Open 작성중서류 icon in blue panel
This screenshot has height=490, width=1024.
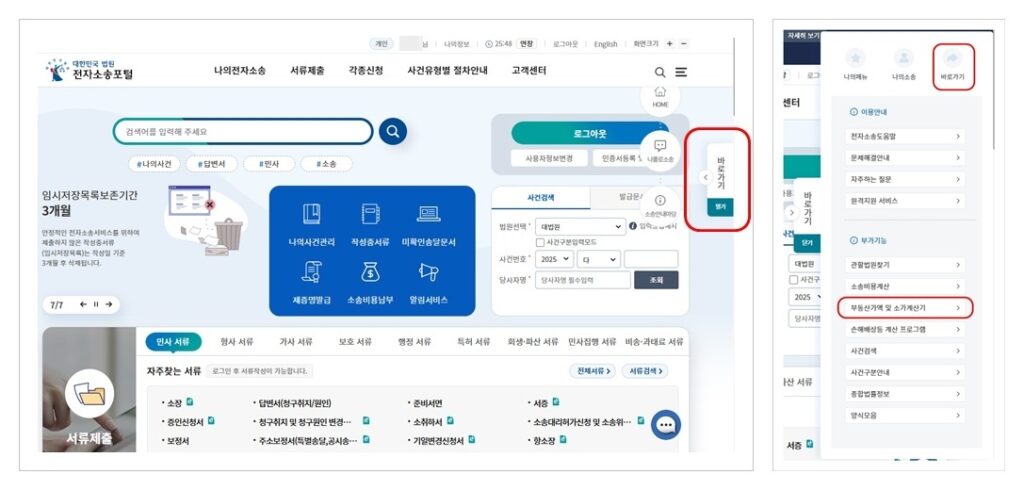[371, 214]
